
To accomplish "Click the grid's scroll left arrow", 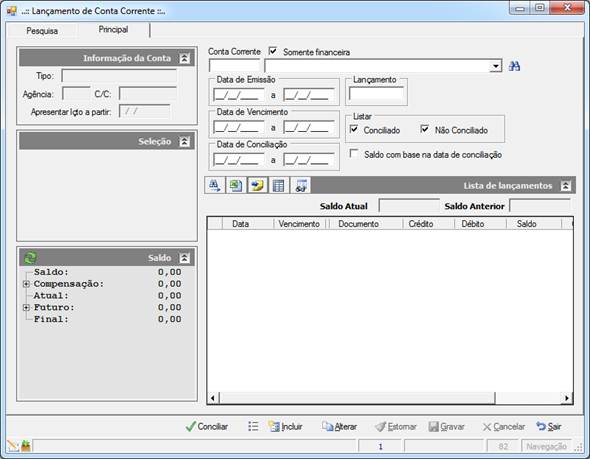I will [x=213, y=398].
